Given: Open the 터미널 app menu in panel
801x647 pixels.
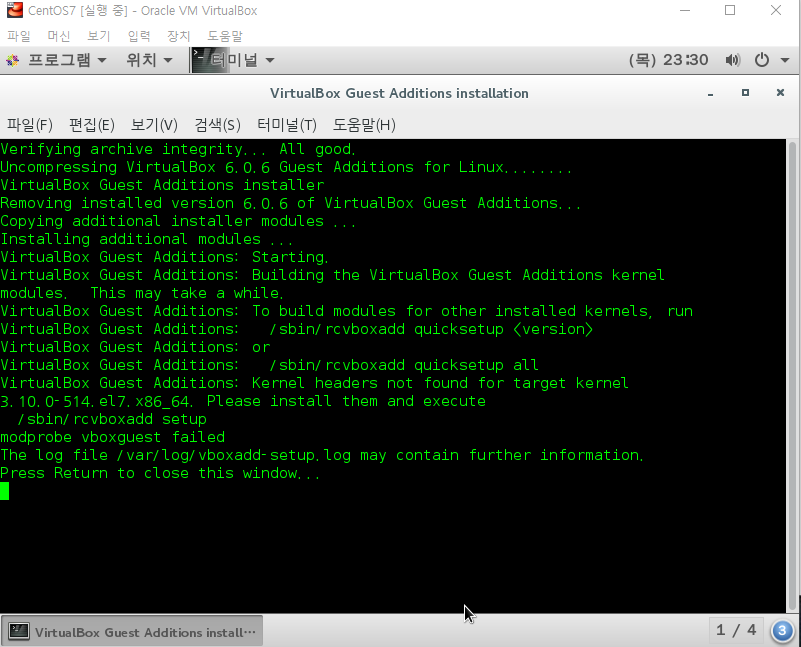Looking at the screenshot, I should tap(243, 60).
